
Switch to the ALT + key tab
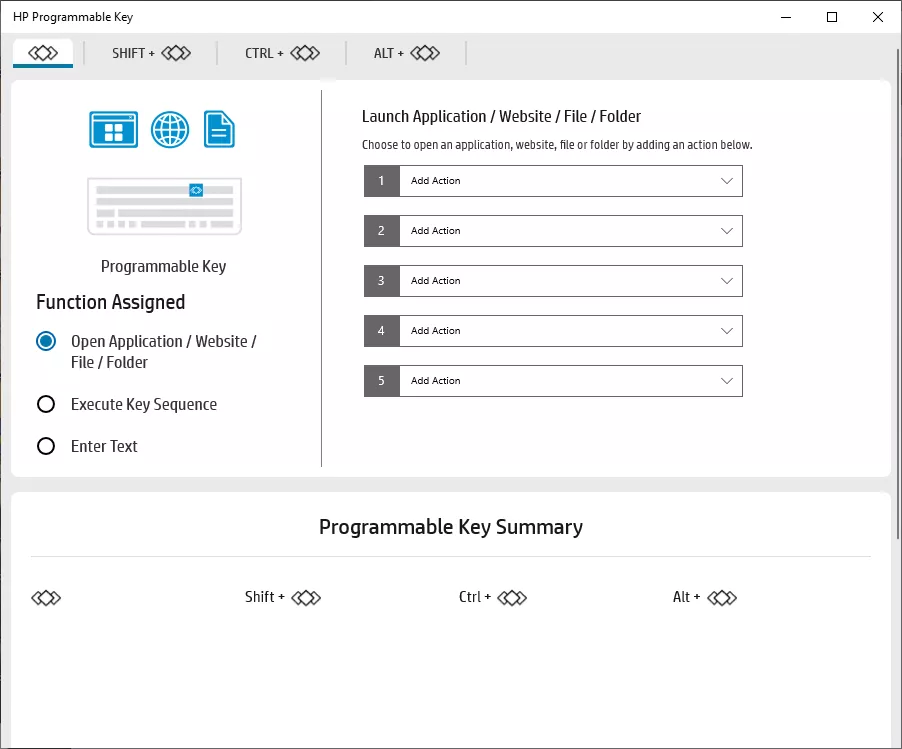click(x=406, y=53)
